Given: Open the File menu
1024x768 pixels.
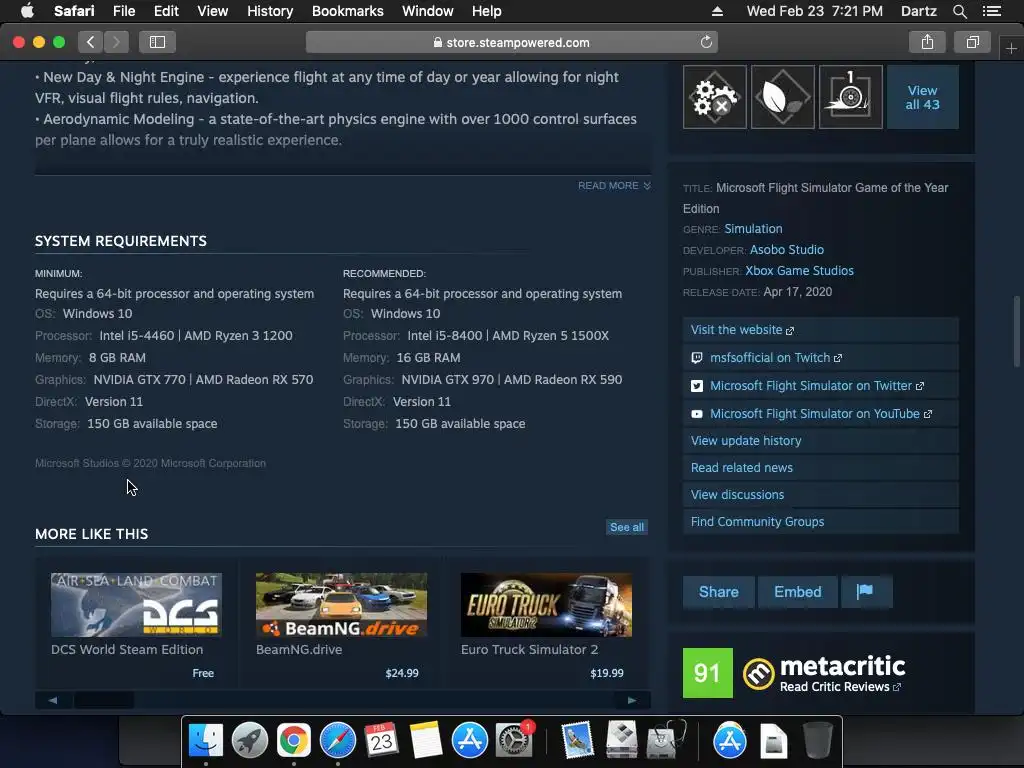Looking at the screenshot, I should (123, 11).
